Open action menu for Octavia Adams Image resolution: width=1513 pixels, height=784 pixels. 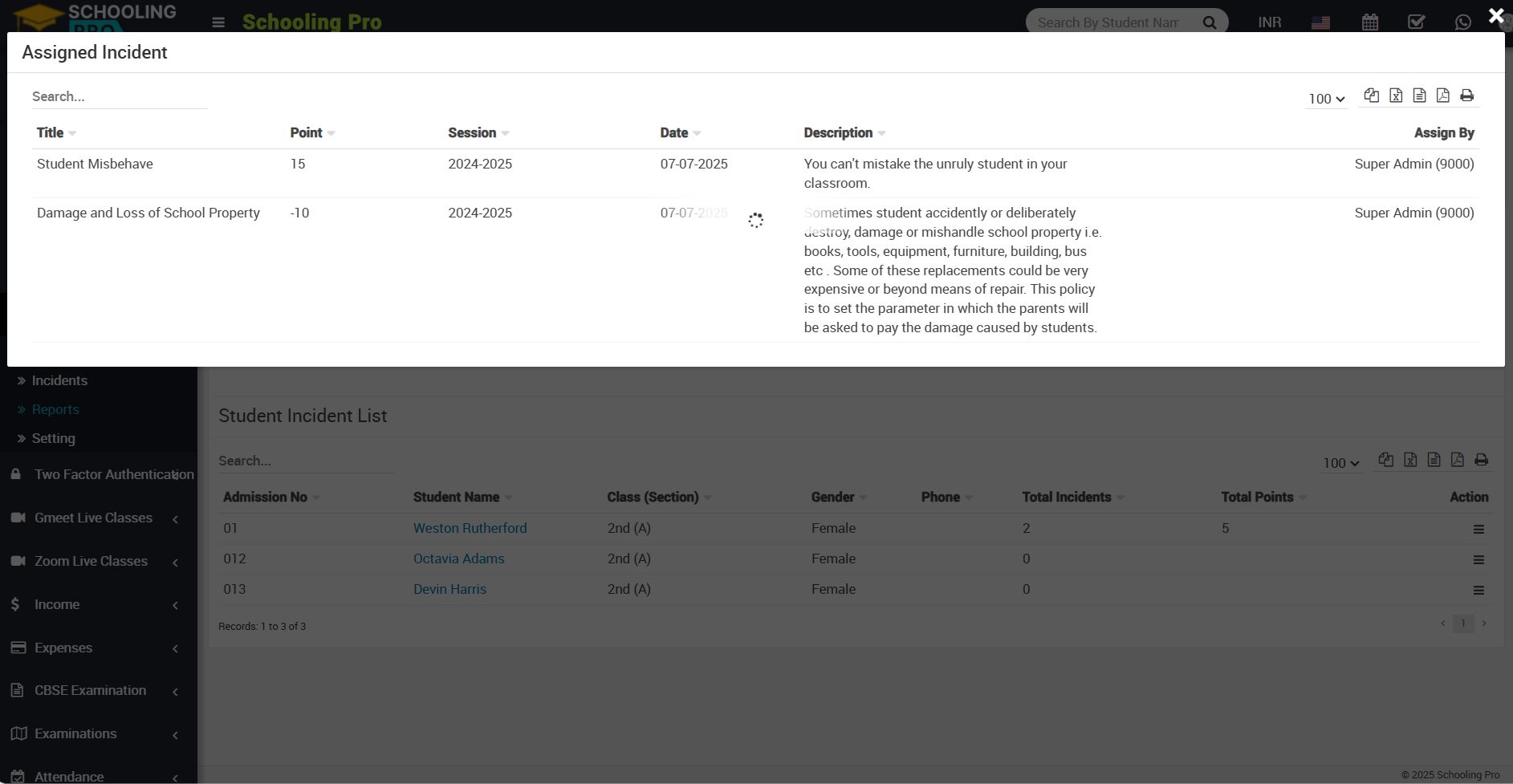point(1478,560)
